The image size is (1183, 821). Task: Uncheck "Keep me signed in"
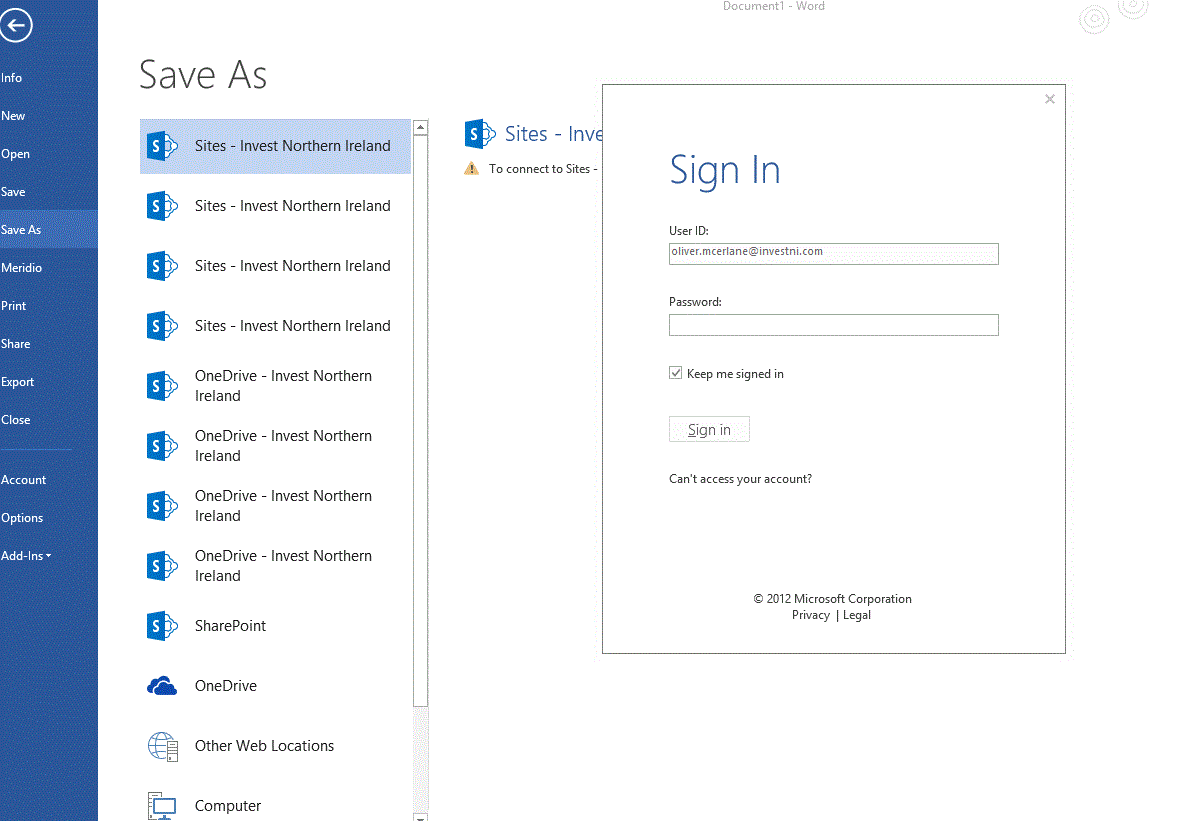point(676,372)
